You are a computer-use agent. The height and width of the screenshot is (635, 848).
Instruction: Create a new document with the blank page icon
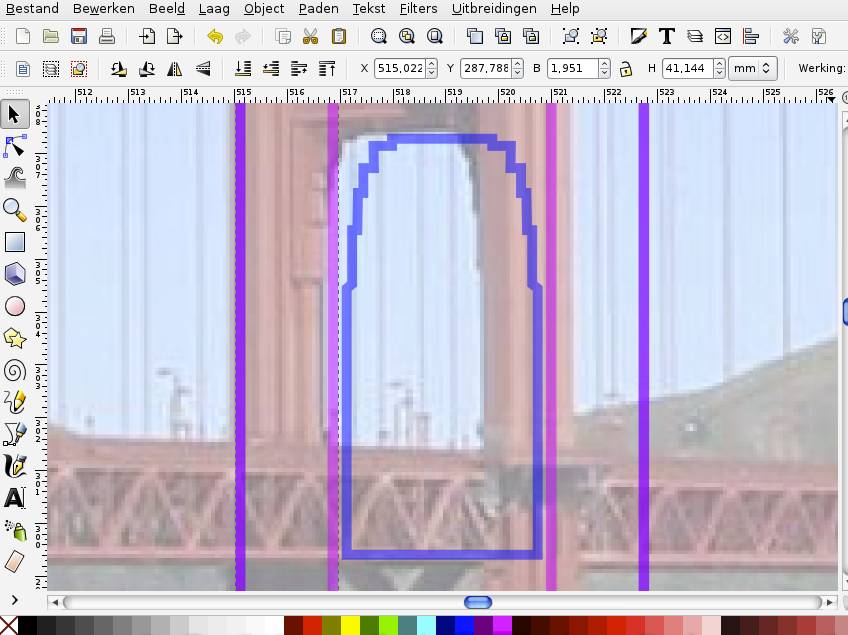click(23, 36)
